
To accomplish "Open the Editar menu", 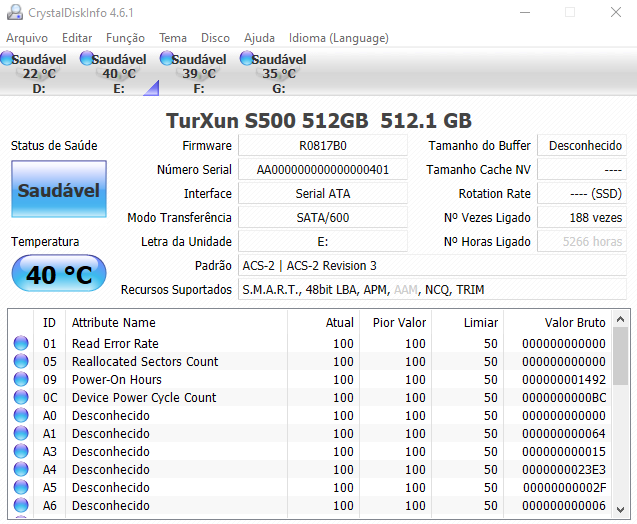I will (x=77, y=38).
